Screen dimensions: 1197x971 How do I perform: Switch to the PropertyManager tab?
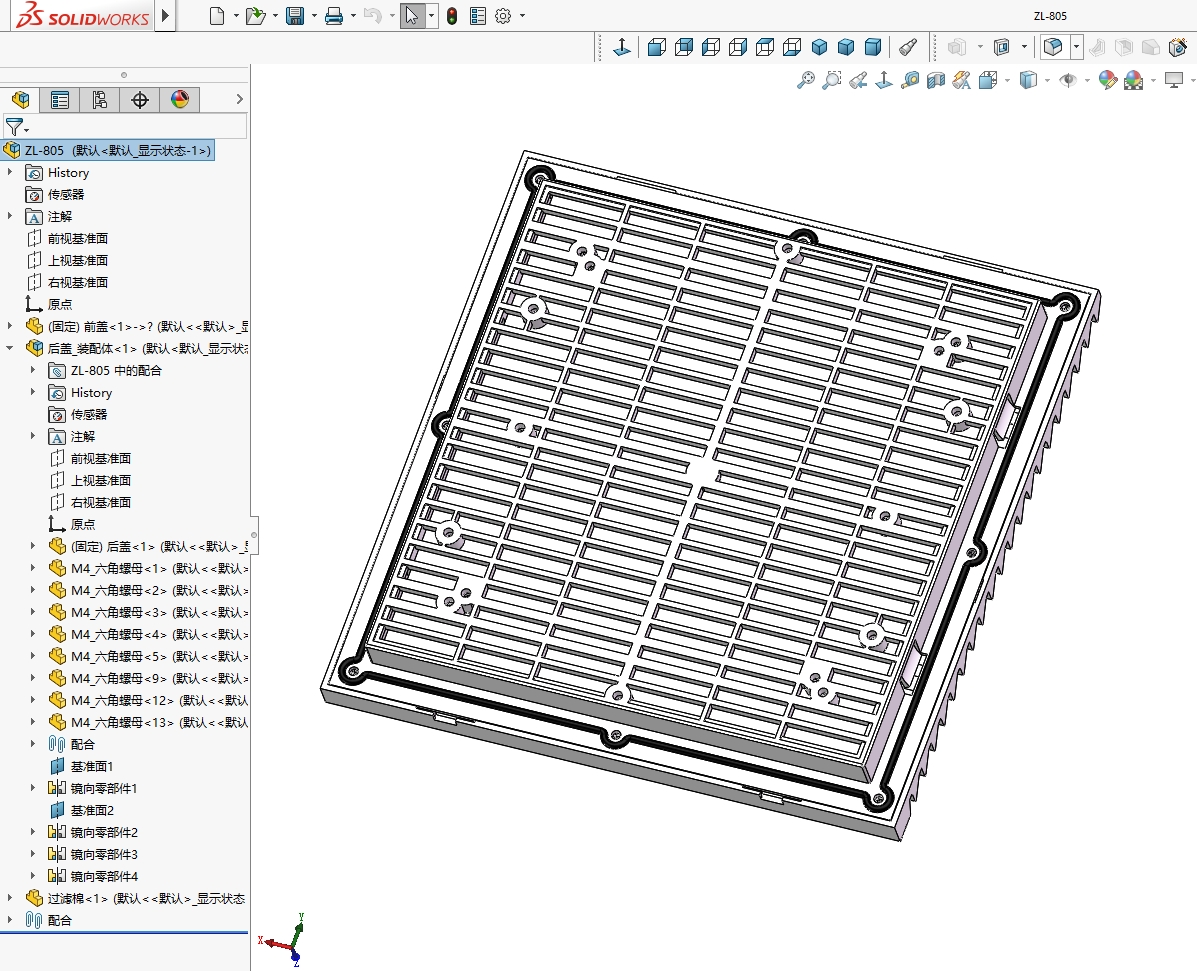point(60,99)
